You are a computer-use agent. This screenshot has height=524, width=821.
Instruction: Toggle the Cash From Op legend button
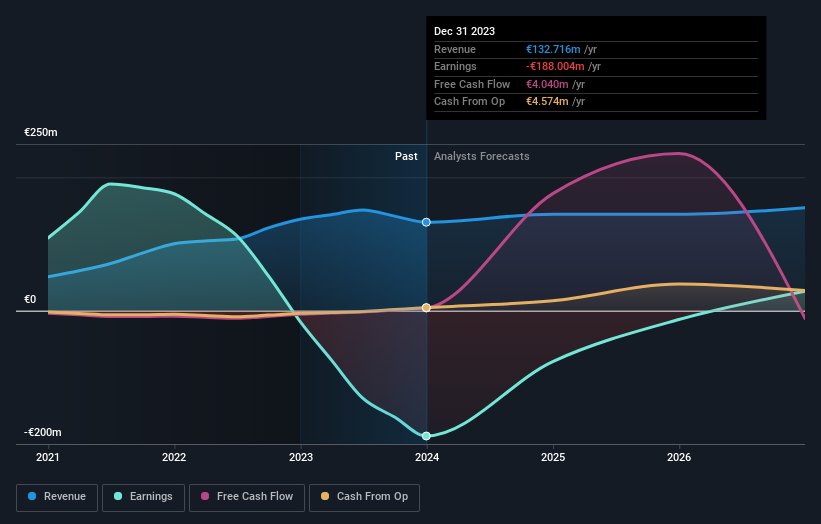pyautogui.click(x=364, y=497)
